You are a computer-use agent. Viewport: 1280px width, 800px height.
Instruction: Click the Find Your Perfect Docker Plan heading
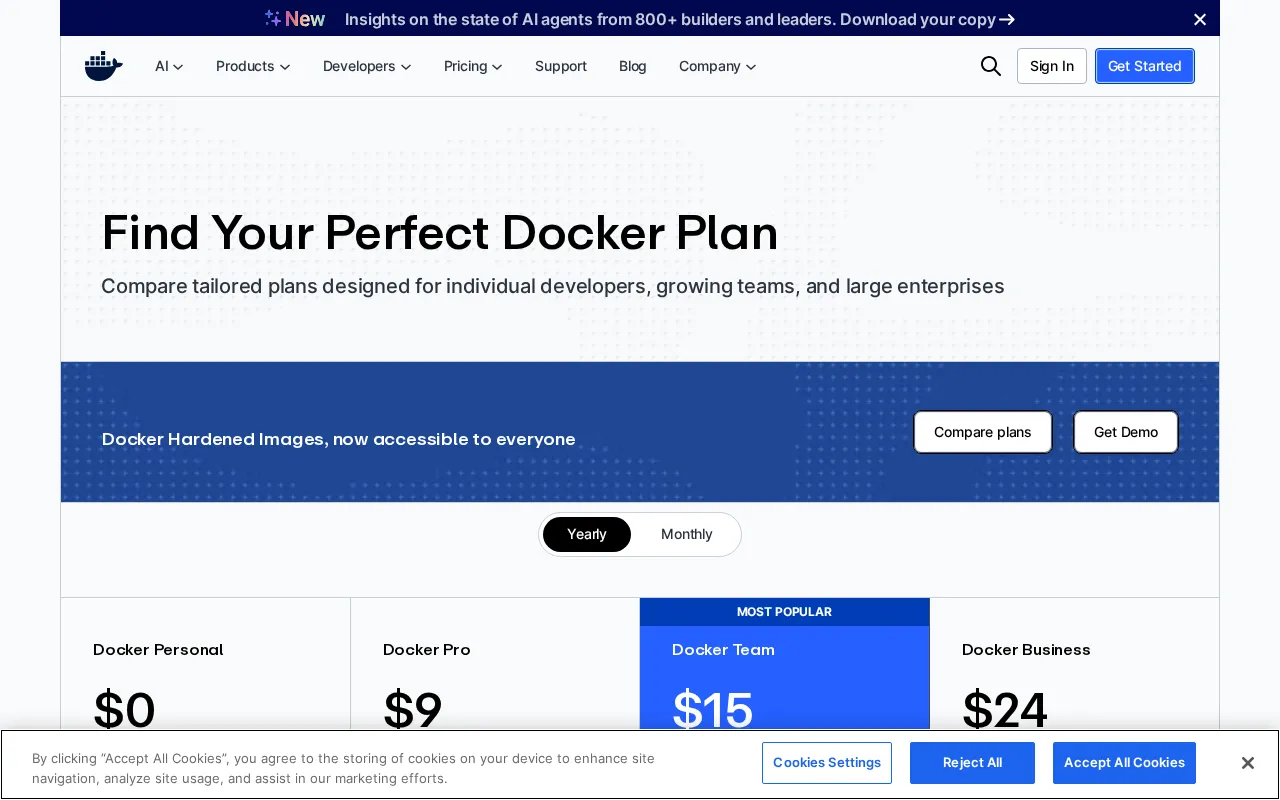(x=440, y=233)
